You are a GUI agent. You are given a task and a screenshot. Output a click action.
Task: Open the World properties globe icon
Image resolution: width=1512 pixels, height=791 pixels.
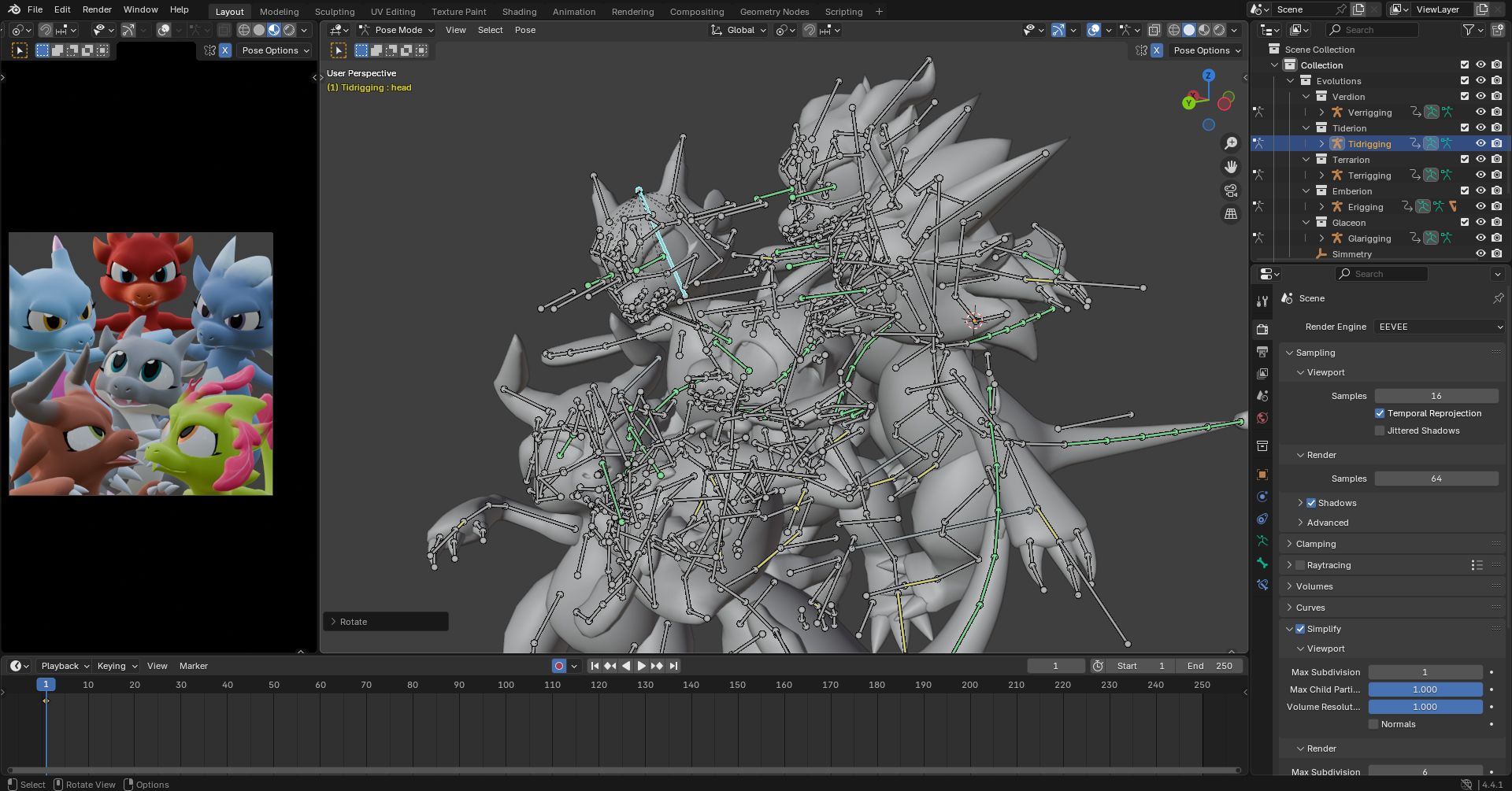(1262, 418)
